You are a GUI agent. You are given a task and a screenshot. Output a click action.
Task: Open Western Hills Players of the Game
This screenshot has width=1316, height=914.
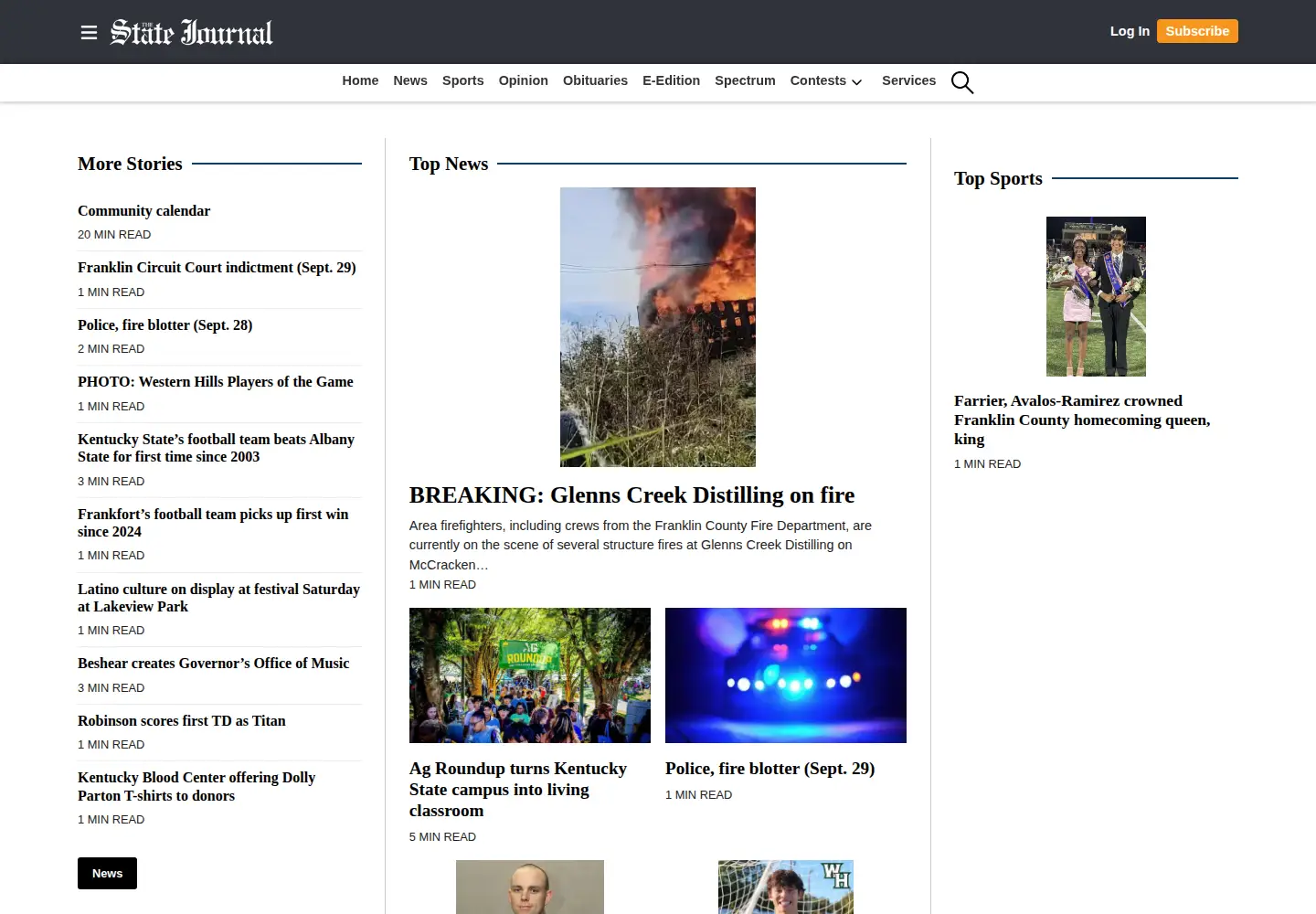[x=215, y=382]
